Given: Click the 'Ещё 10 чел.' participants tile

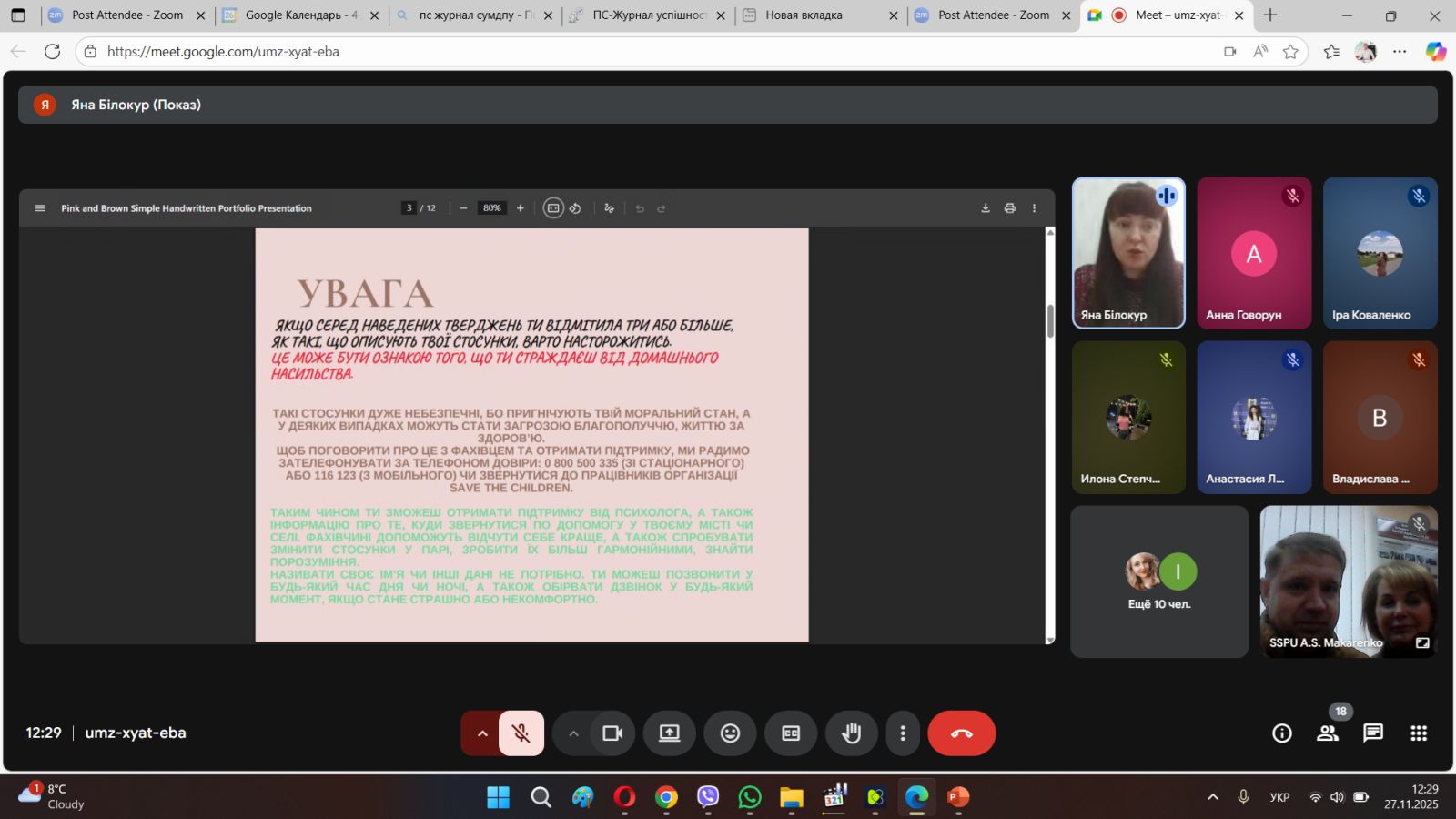Looking at the screenshot, I should click(1158, 581).
